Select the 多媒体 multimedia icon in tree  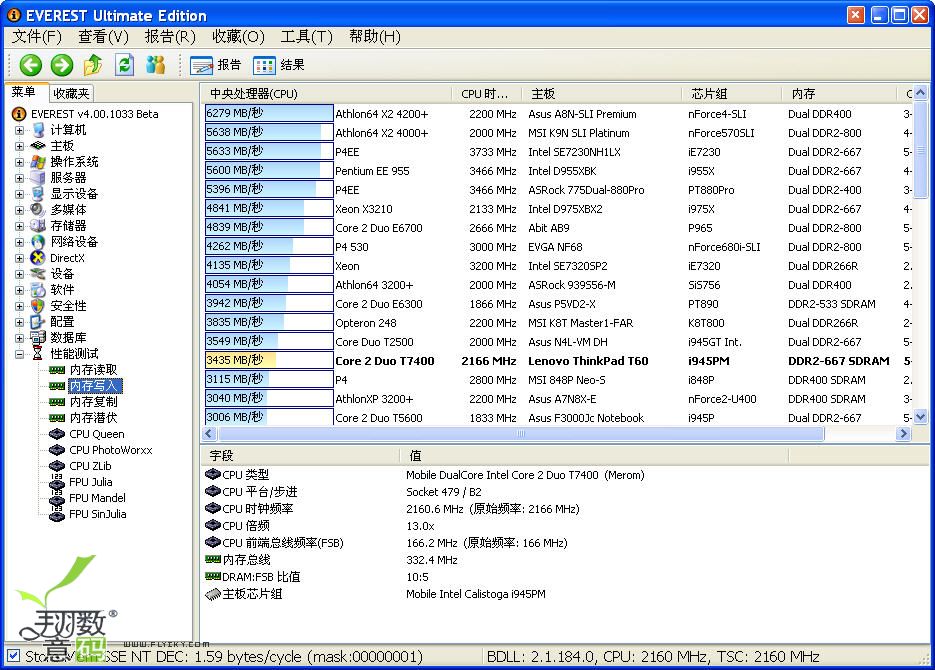[38, 210]
